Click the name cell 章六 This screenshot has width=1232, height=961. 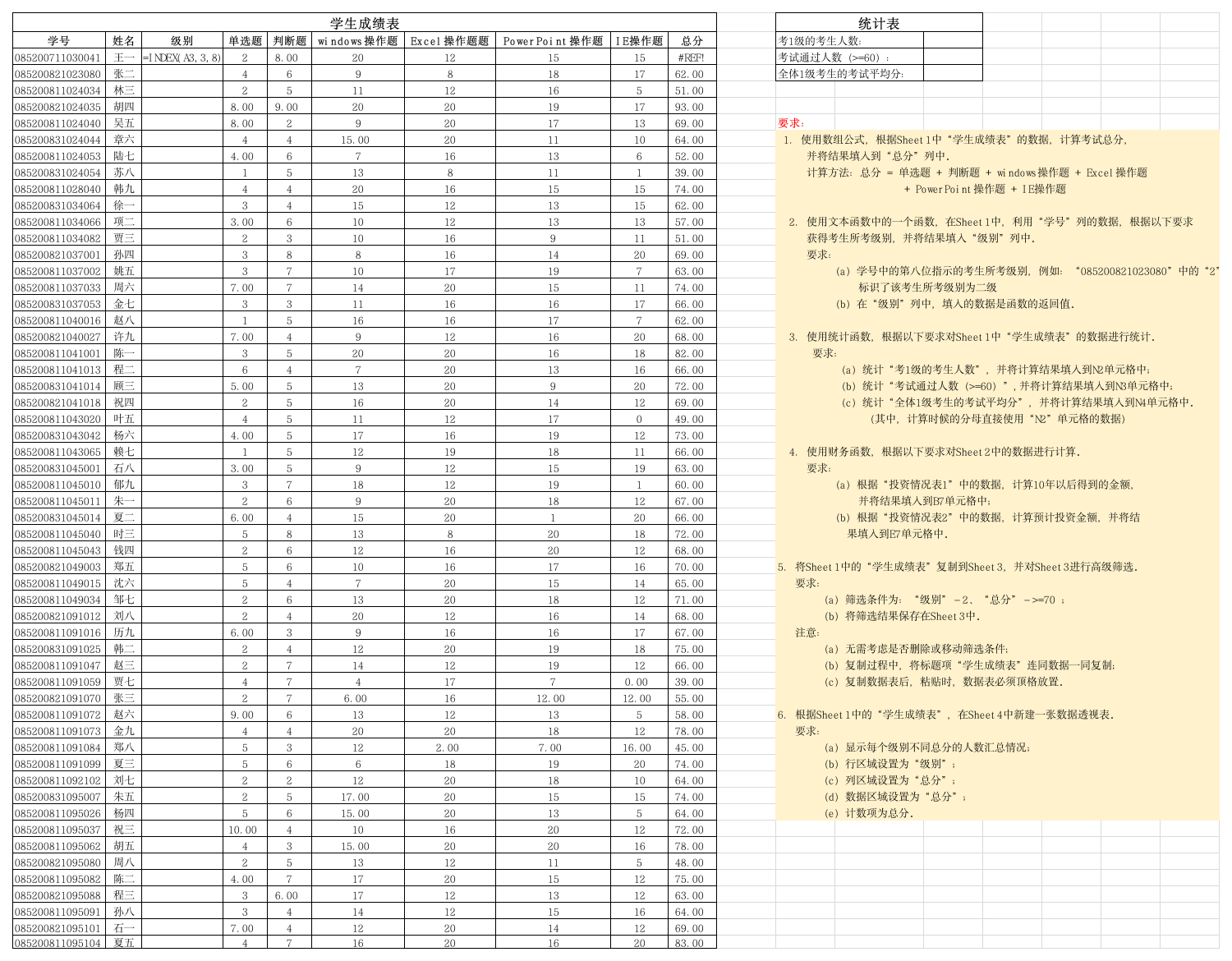click(x=123, y=140)
